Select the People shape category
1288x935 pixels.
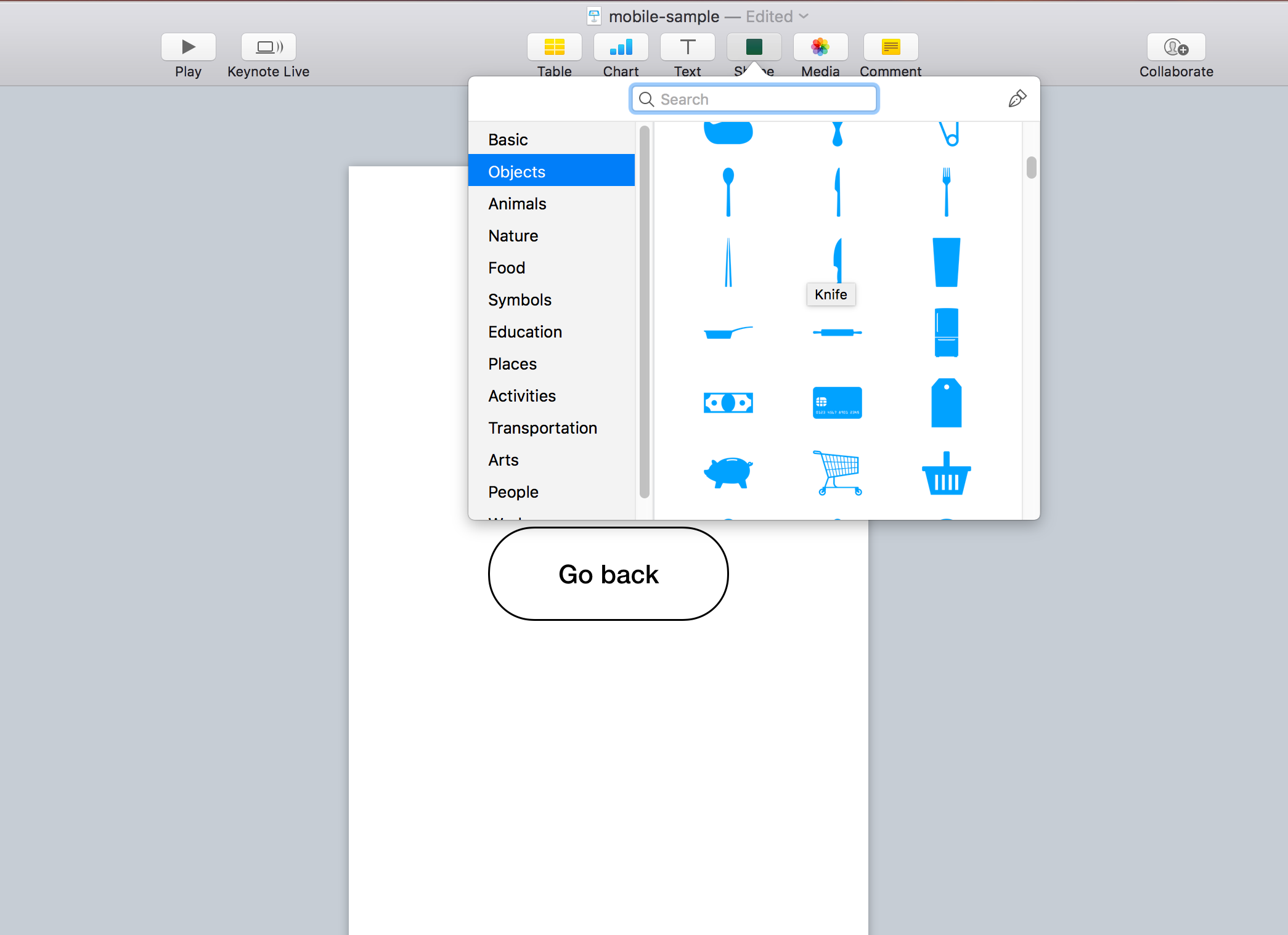point(552,492)
